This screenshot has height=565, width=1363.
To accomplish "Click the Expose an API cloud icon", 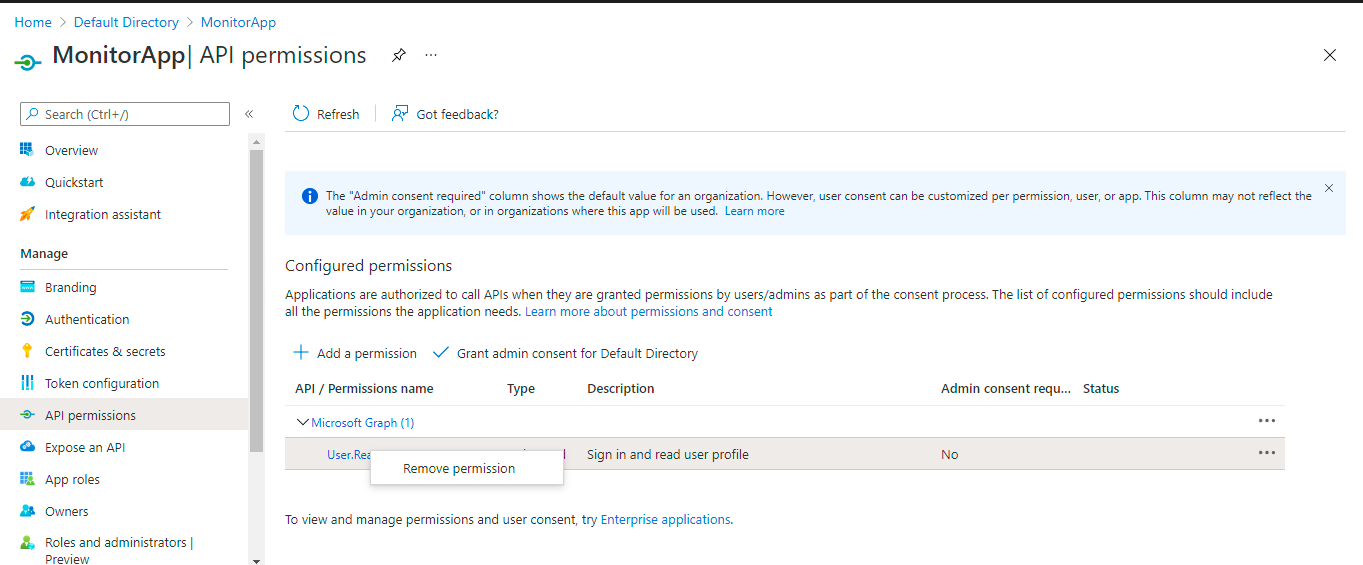I will (27, 447).
